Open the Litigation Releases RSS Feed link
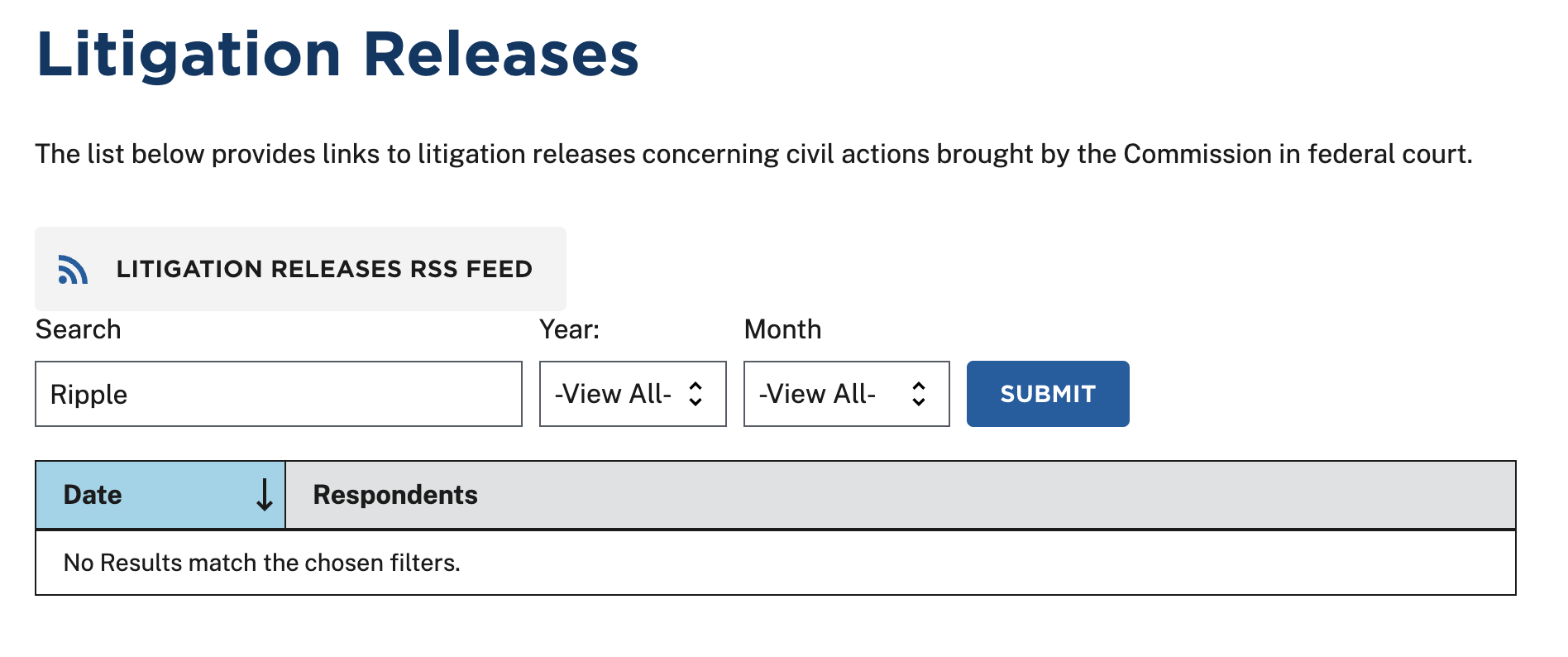This screenshot has width=1568, height=657. [300, 269]
